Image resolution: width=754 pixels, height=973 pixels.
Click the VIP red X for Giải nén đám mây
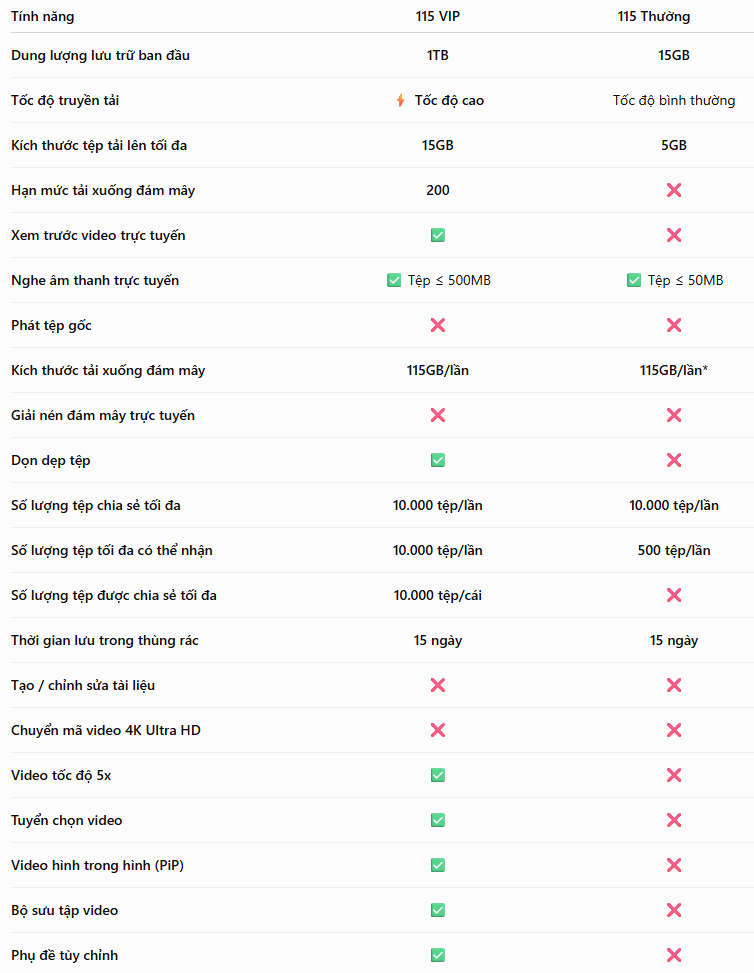(438, 415)
